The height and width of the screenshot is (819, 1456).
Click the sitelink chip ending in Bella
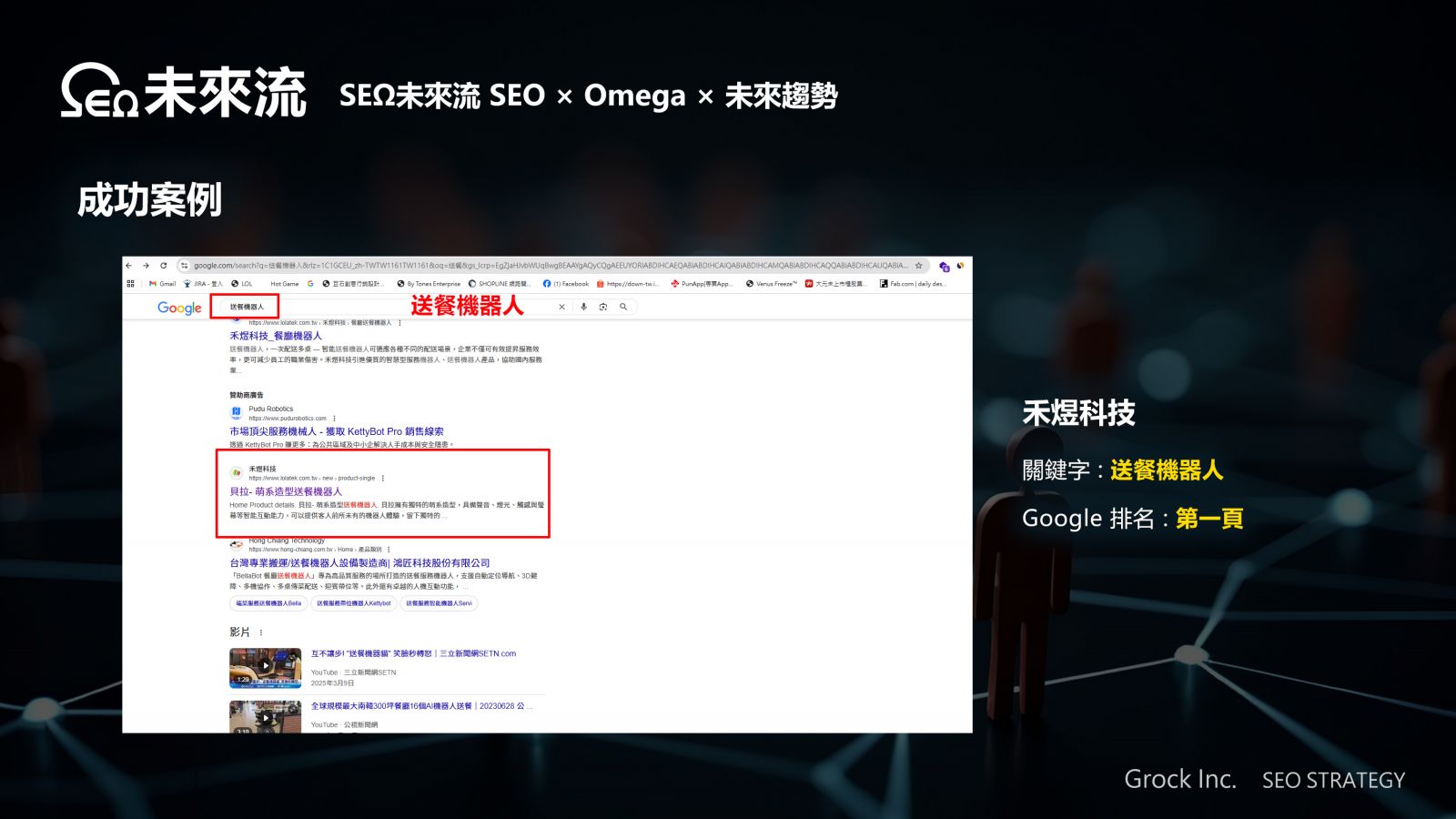tap(268, 603)
